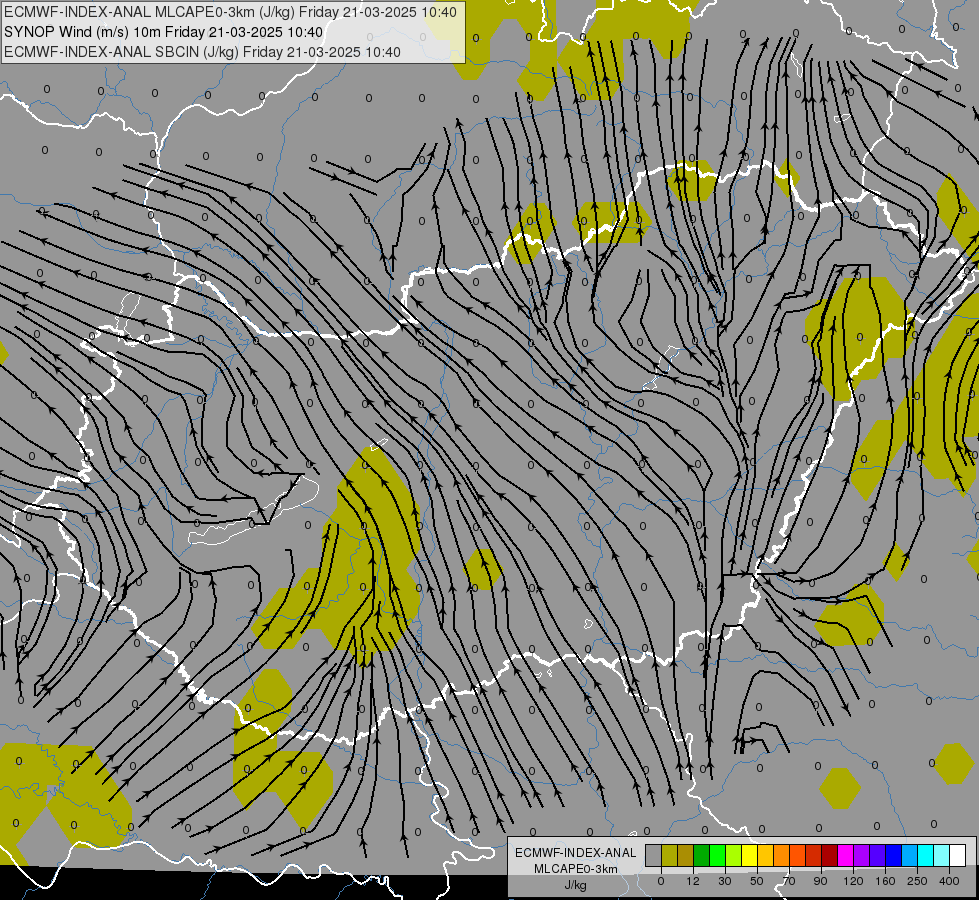Click the ECMWF-INDEX-ANAL SBCIN title line

pos(202,52)
